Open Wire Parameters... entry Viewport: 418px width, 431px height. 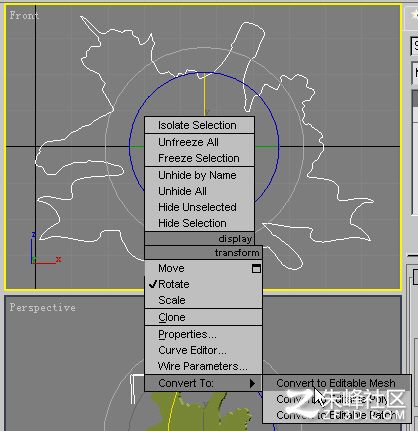click(203, 366)
